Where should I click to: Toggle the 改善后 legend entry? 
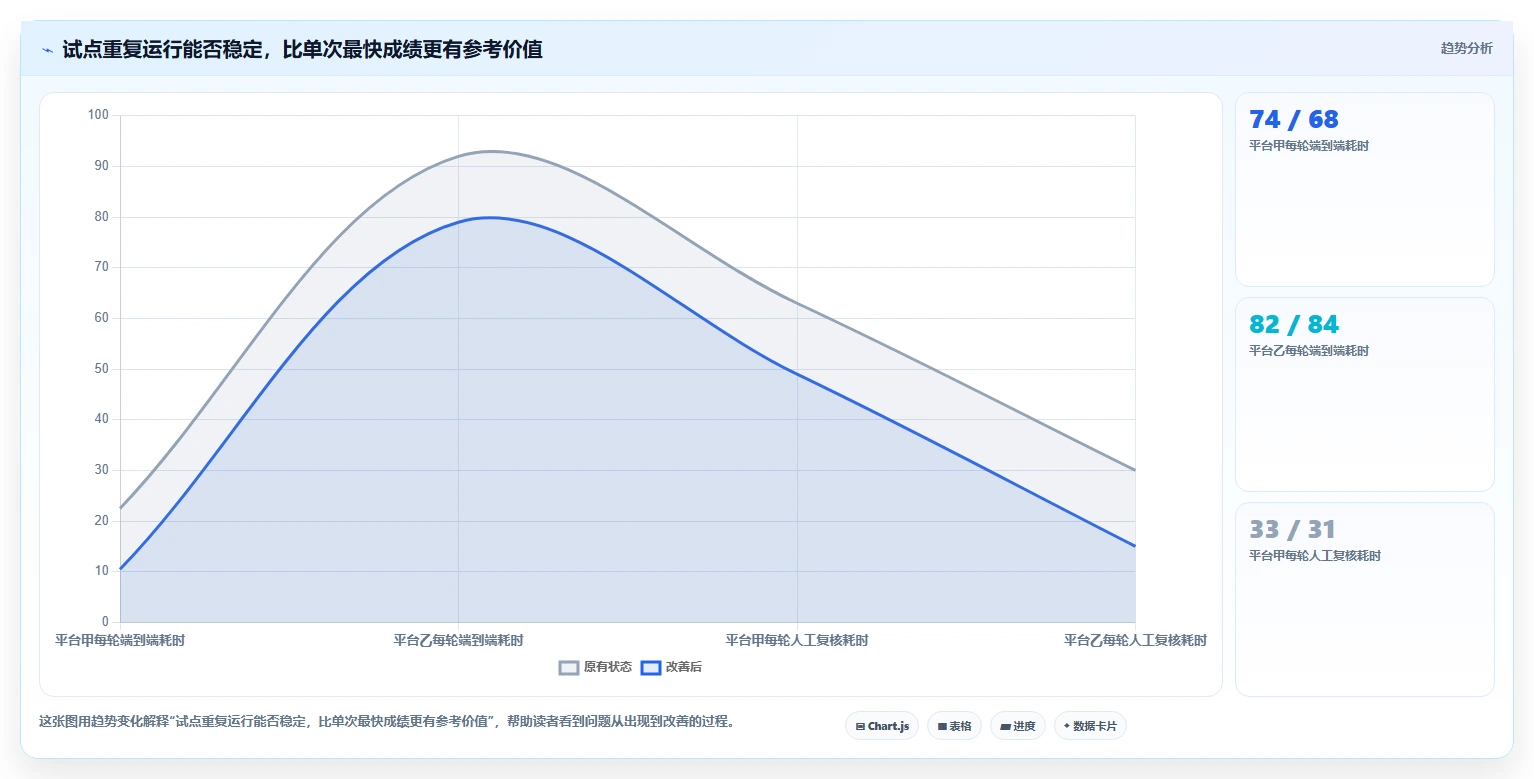pos(671,667)
